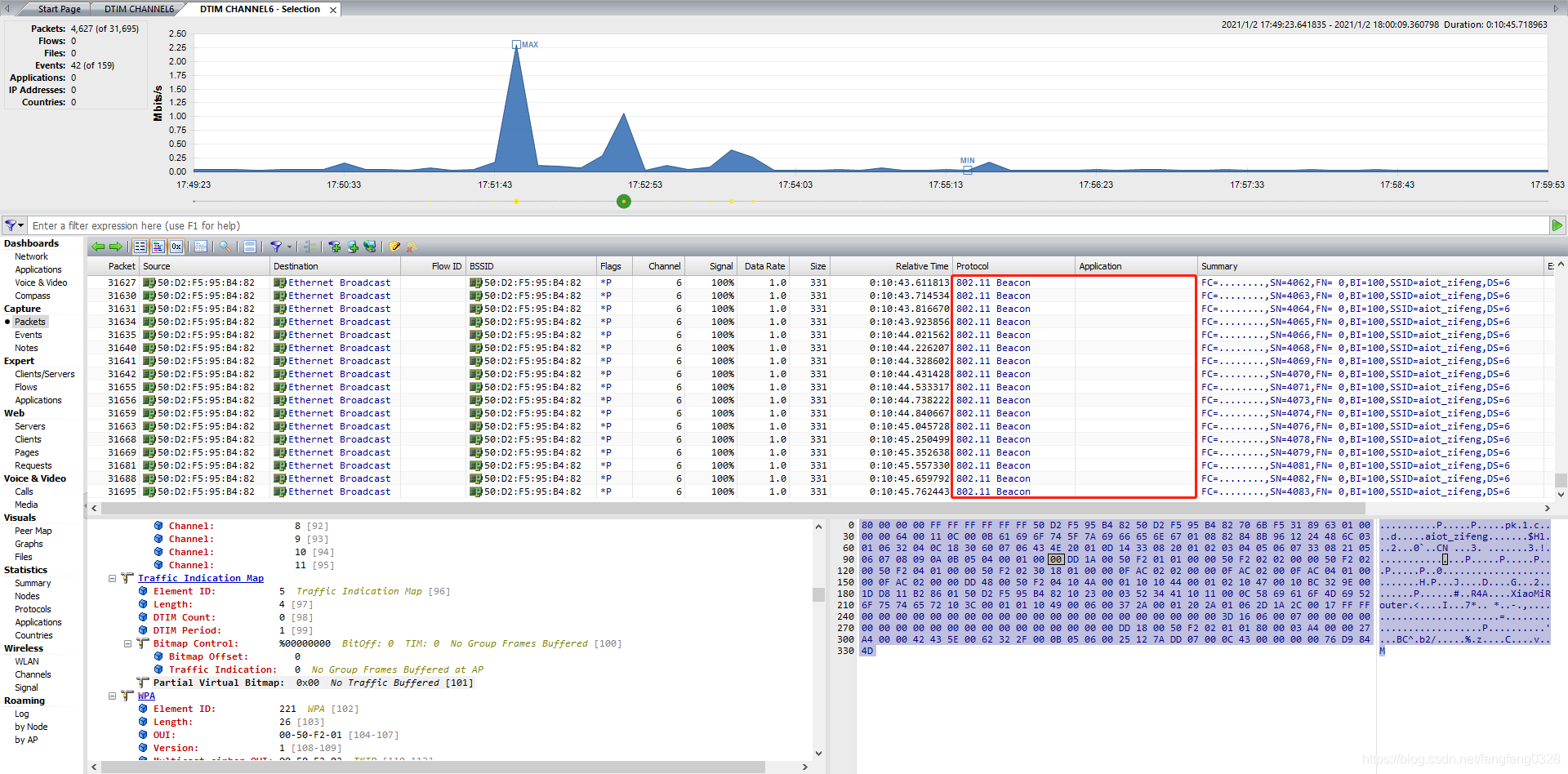Image resolution: width=1568 pixels, height=774 pixels.
Task: Open WLAN under Wireless
Action: click(x=27, y=661)
